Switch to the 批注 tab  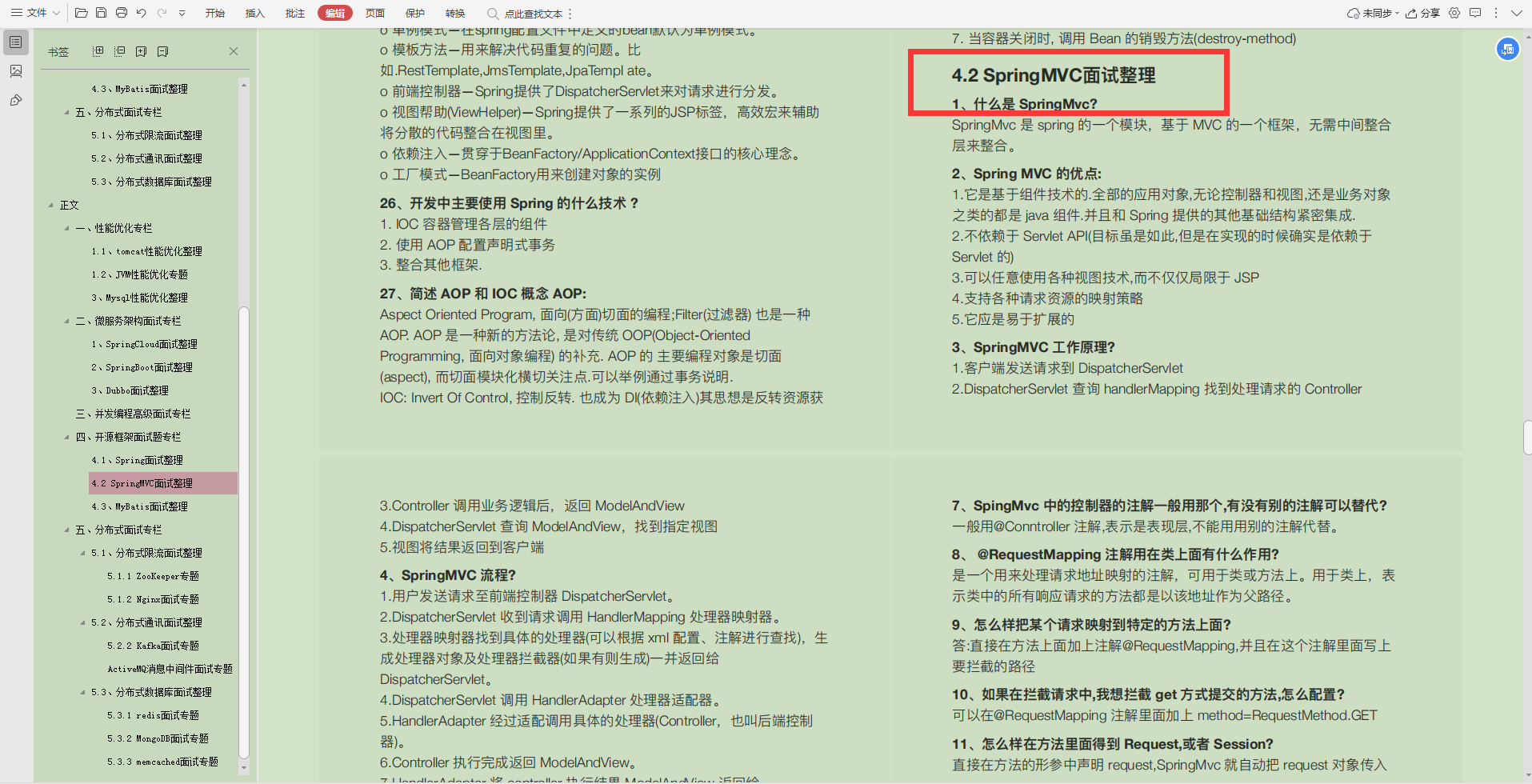(295, 13)
